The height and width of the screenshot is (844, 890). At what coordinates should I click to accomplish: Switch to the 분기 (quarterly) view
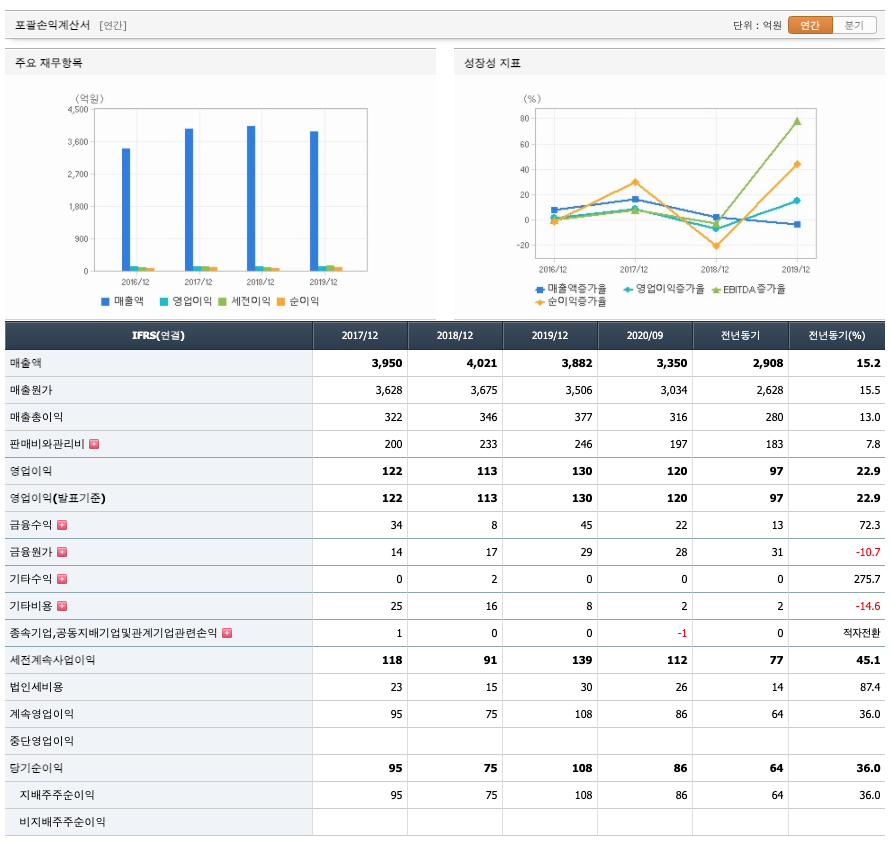[854, 25]
